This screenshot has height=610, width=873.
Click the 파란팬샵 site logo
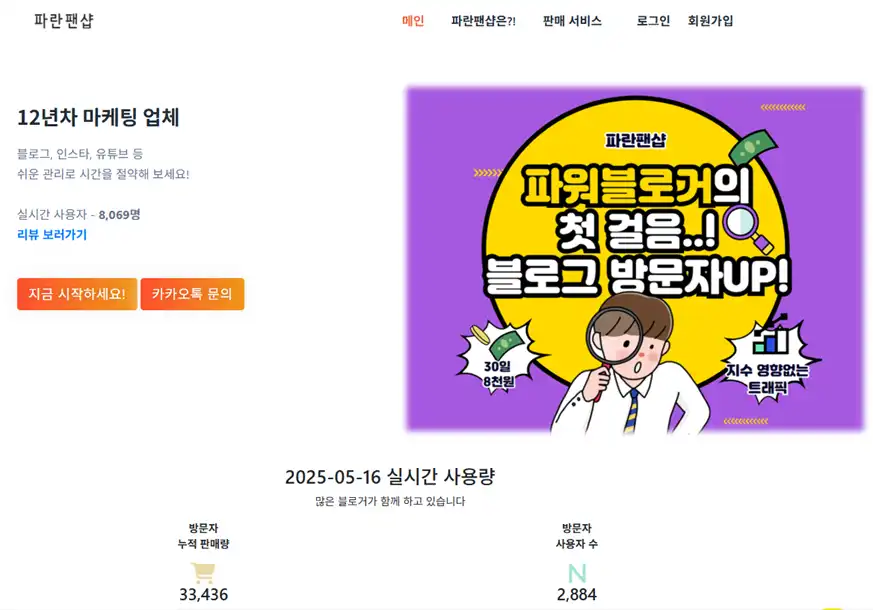pyautogui.click(x=63, y=21)
